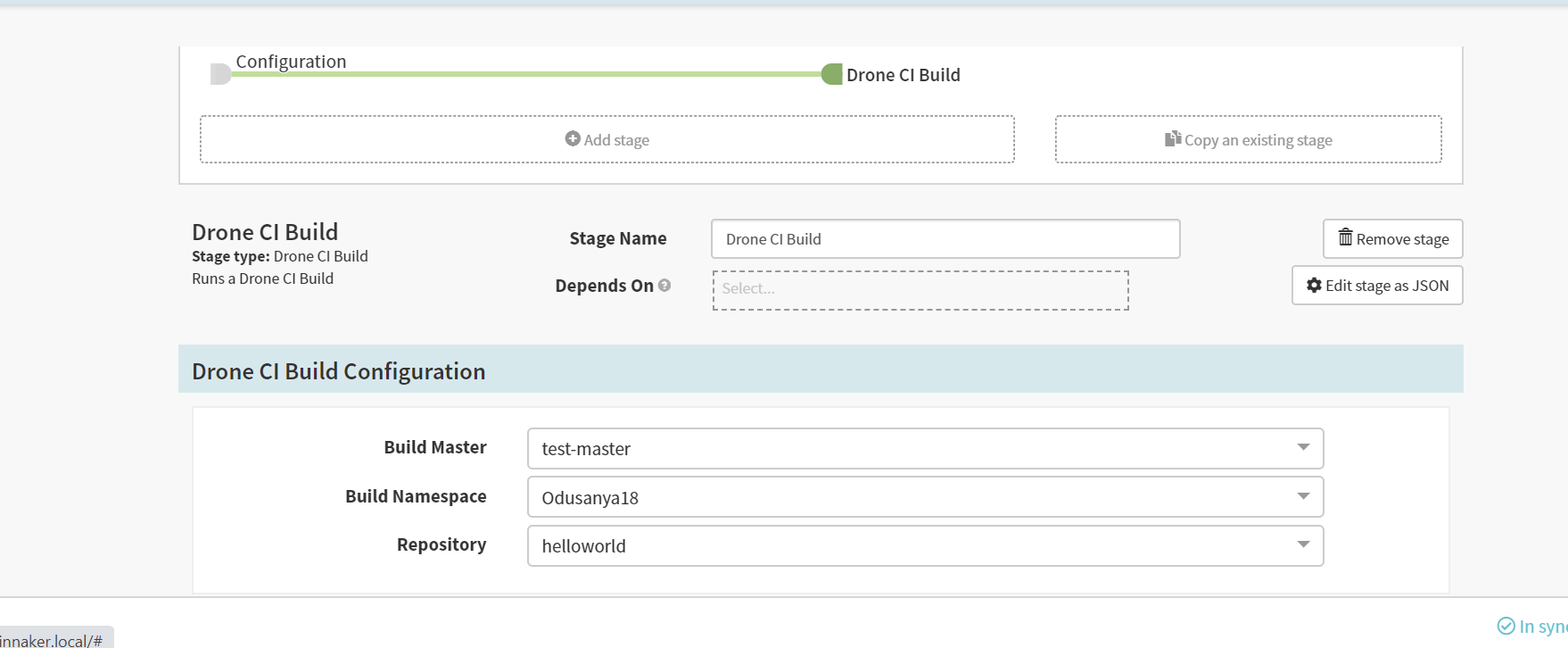Click the plus icon in Add stage
The width and height of the screenshot is (1568, 648).
pyautogui.click(x=573, y=138)
